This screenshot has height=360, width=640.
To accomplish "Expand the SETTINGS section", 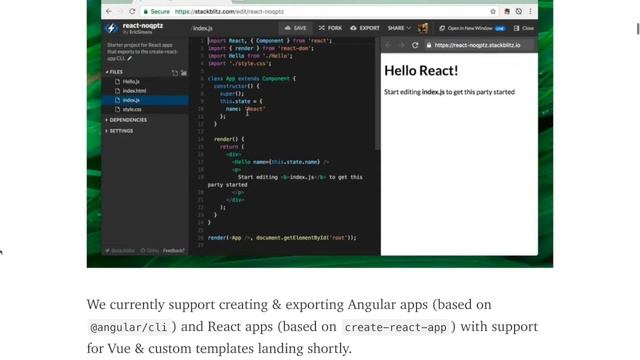I will 119,131.
